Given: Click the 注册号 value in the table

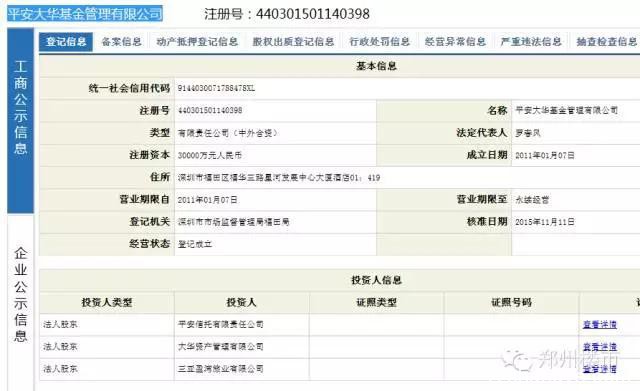Looking at the screenshot, I should pos(210,111).
